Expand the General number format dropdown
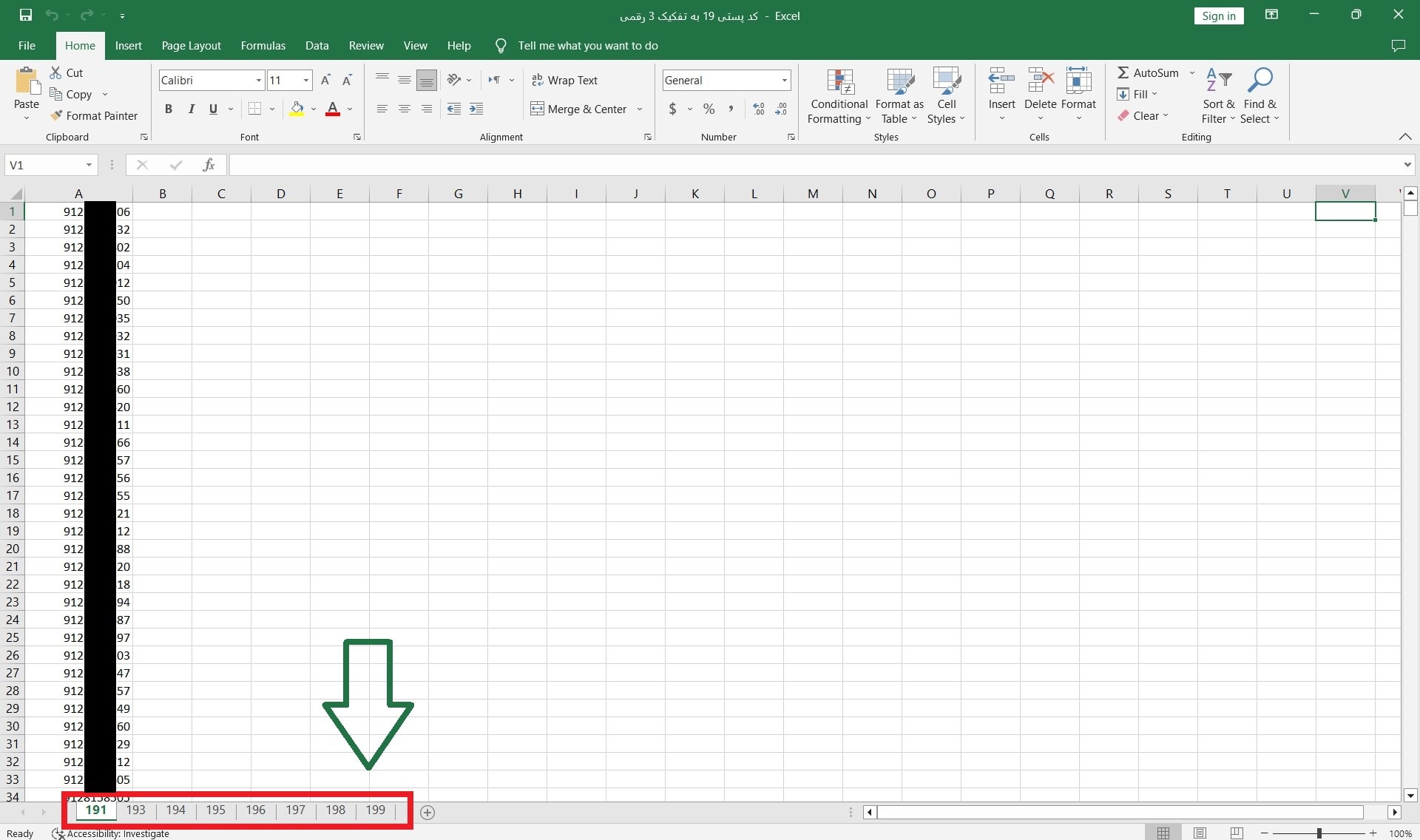The height and width of the screenshot is (840, 1420). 784,80
